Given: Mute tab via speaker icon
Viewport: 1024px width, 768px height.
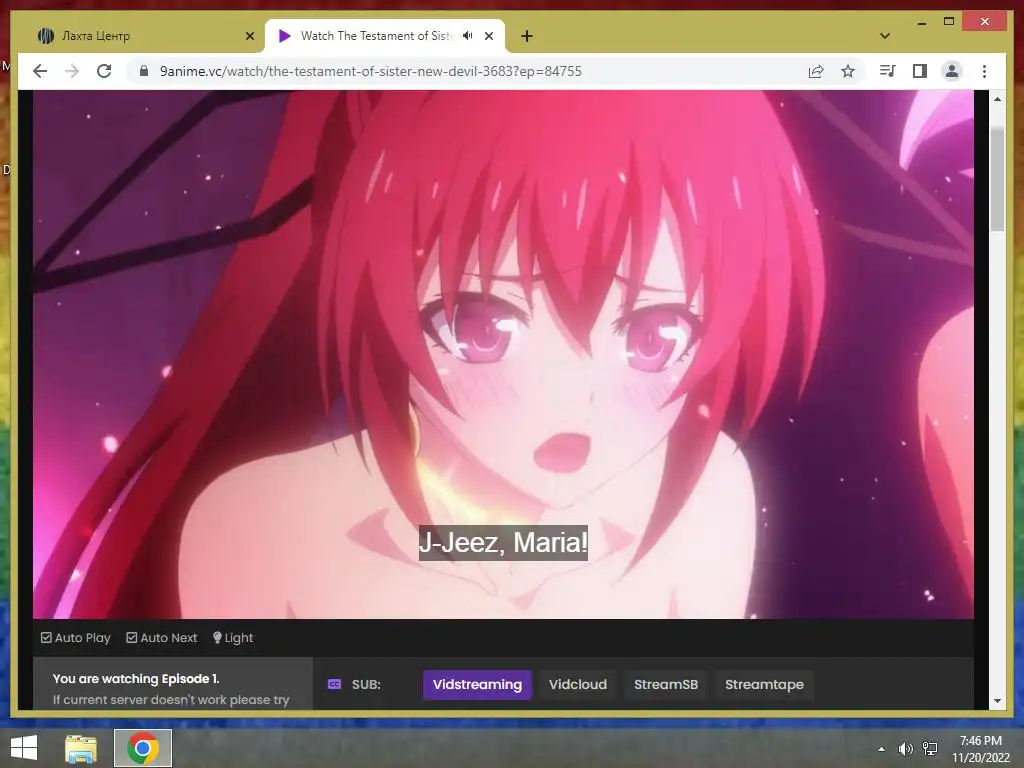Looking at the screenshot, I should tap(468, 36).
